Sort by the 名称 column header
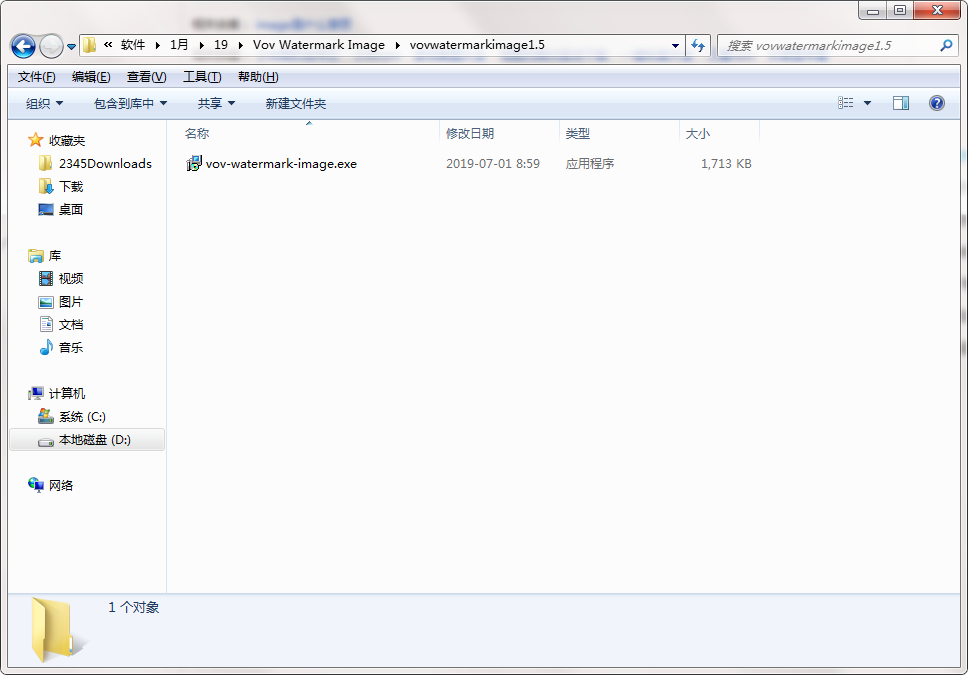This screenshot has height=675, width=968. [x=197, y=133]
